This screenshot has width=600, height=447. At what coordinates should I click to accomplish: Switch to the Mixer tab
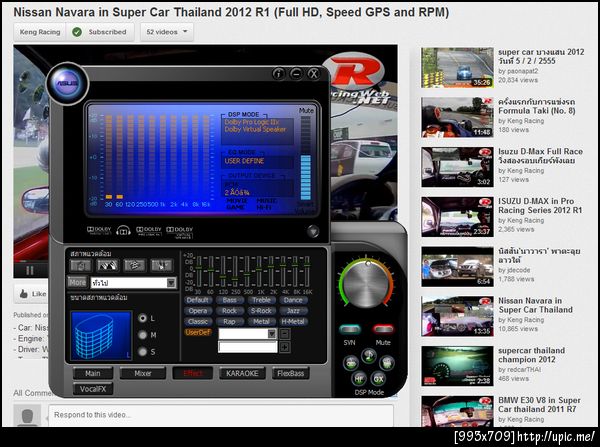(x=143, y=373)
